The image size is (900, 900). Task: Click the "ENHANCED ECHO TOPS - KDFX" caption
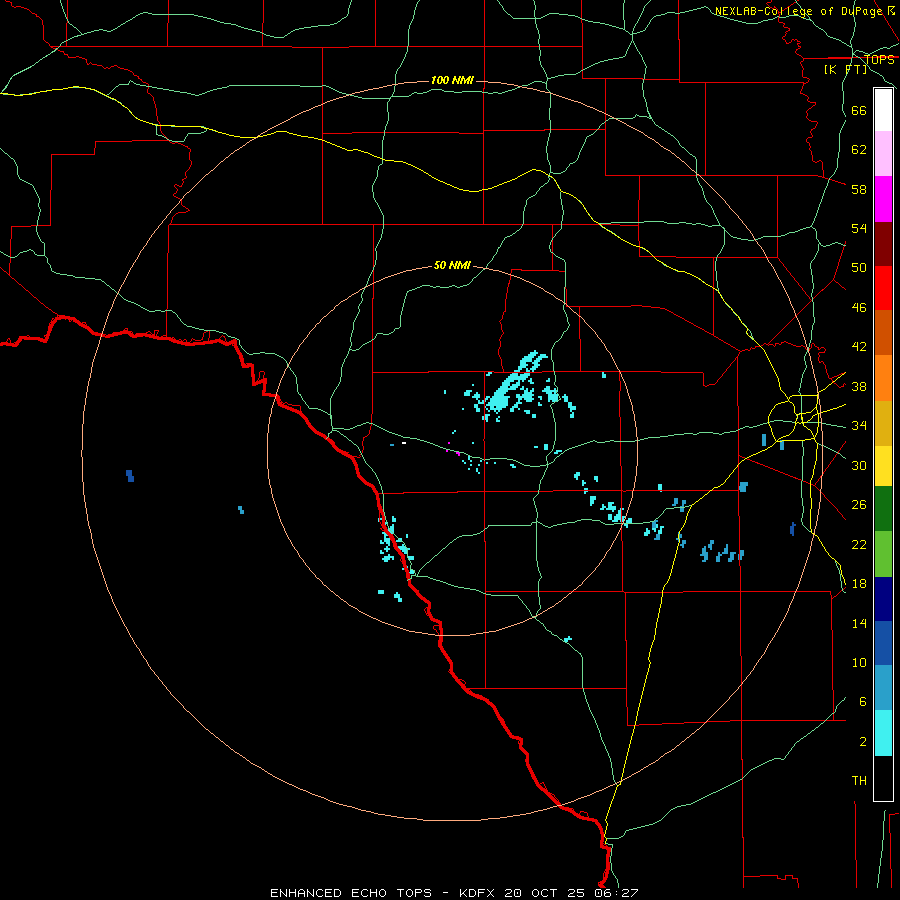385,893
